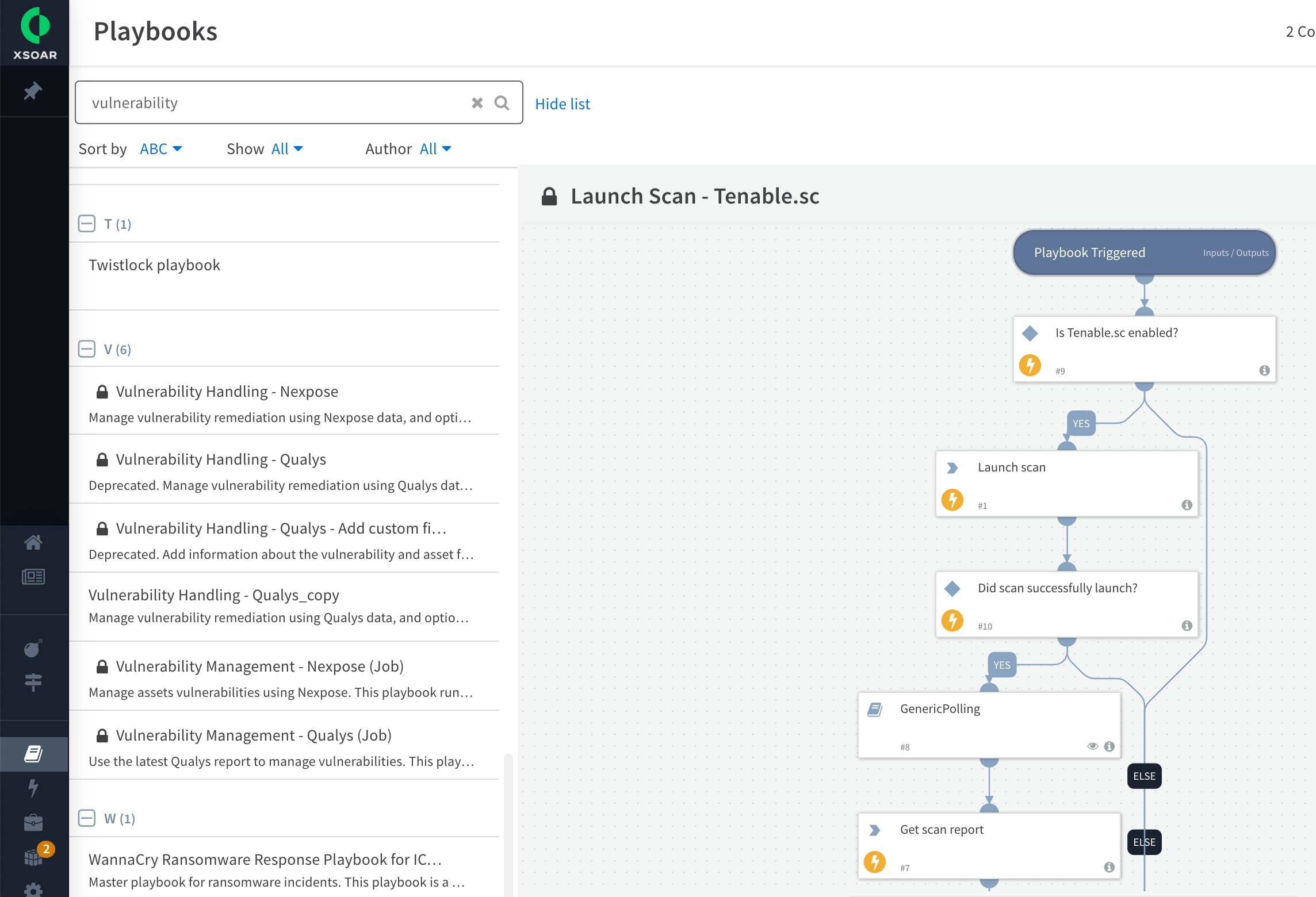Select Did scan successfully launch? task title

click(1057, 588)
